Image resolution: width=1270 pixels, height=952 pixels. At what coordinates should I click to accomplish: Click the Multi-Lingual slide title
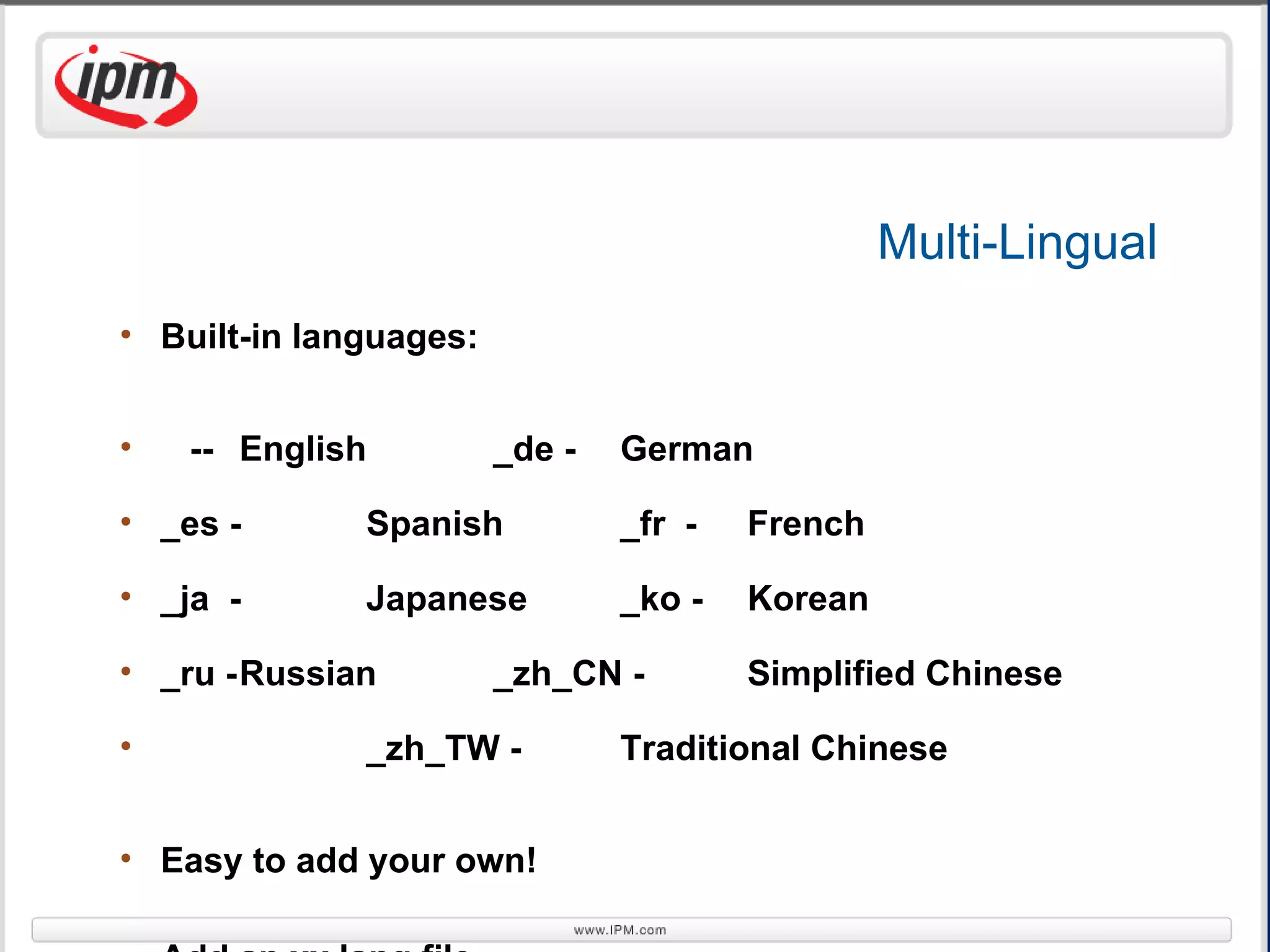click(1017, 243)
